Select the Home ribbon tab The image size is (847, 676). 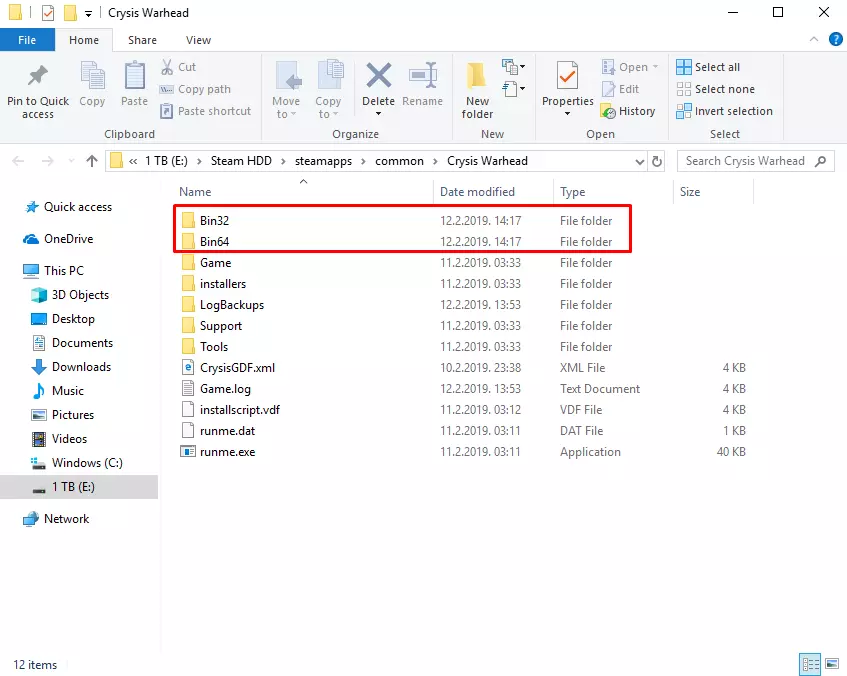click(84, 40)
